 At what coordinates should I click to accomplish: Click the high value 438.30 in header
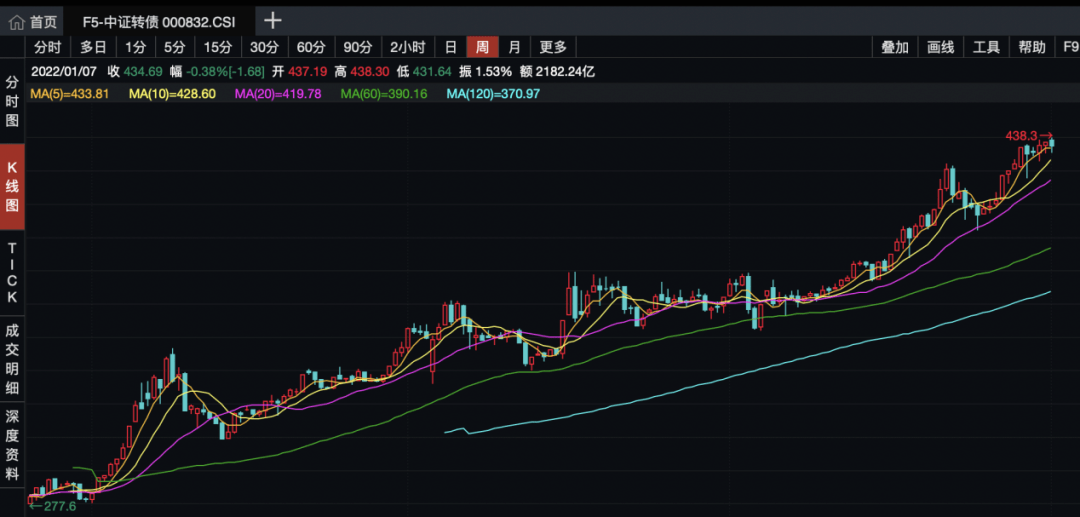pyautogui.click(x=370, y=72)
